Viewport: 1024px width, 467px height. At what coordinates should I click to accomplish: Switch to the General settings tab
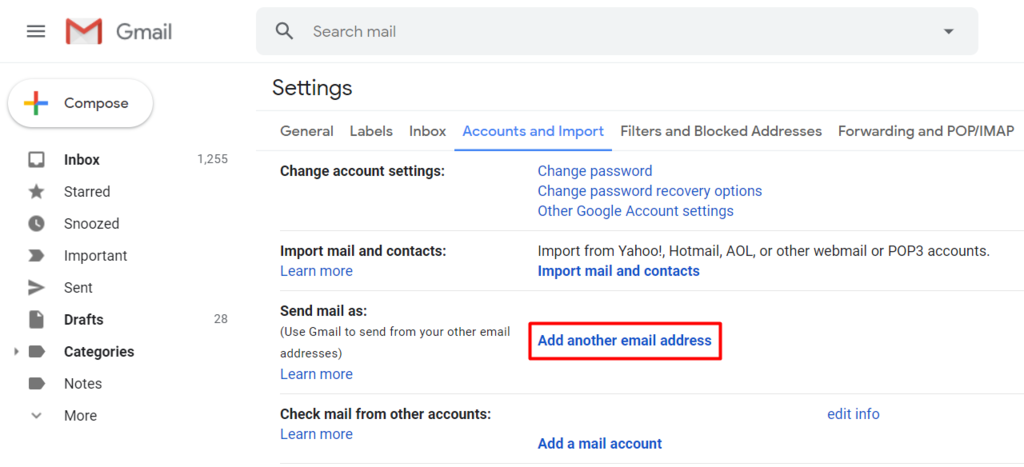[x=307, y=131]
